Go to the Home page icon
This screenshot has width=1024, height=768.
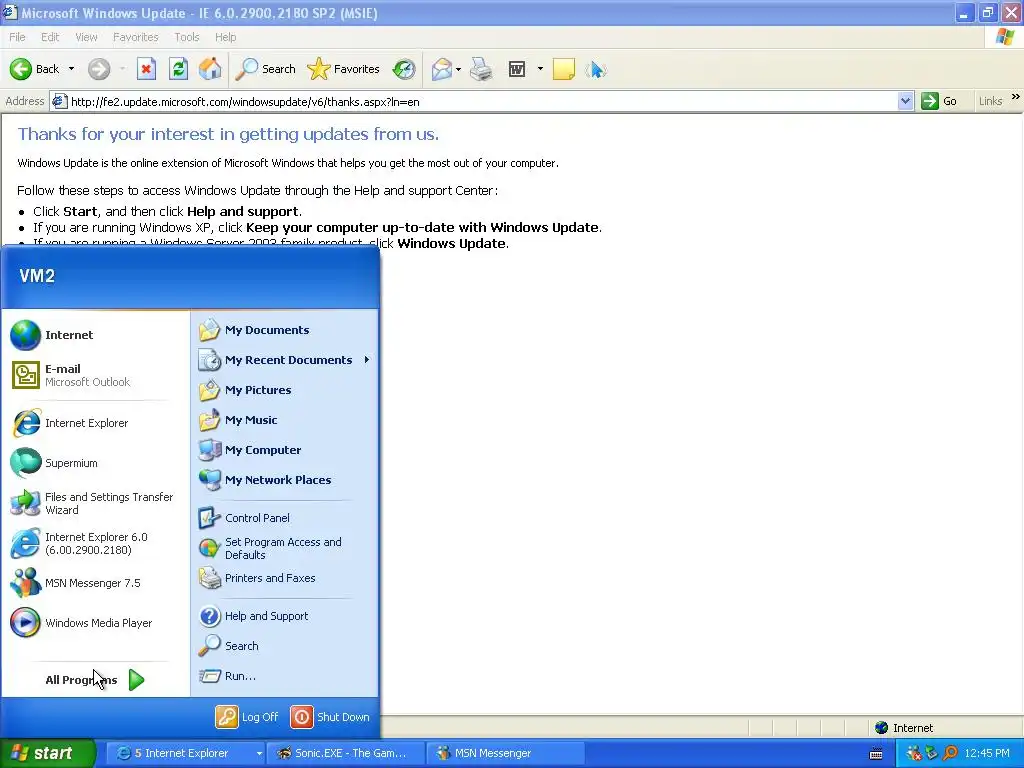pos(210,69)
